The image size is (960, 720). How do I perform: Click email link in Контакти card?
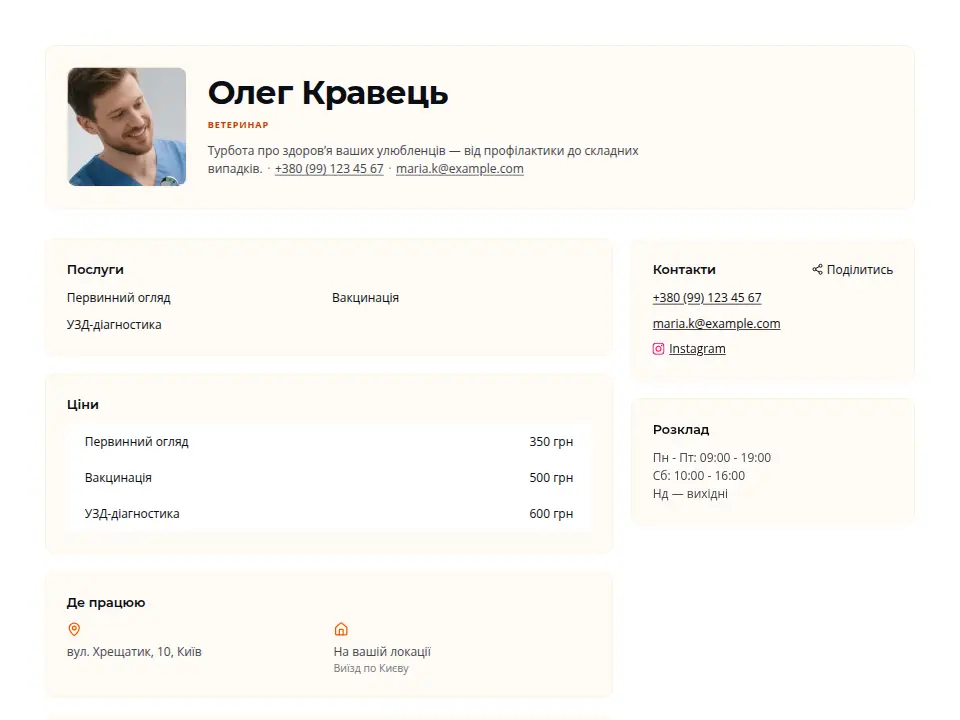(x=716, y=323)
